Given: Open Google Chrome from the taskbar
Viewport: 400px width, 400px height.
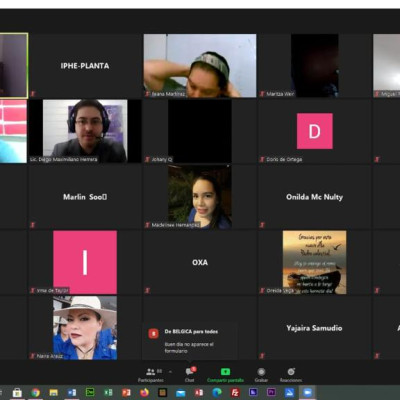Looking at the screenshot, I should pos(36,393).
